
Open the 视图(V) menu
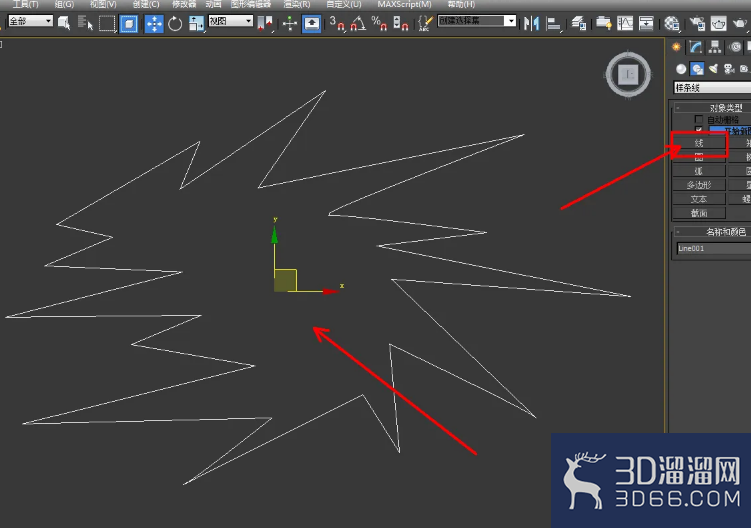pyautogui.click(x=103, y=4)
